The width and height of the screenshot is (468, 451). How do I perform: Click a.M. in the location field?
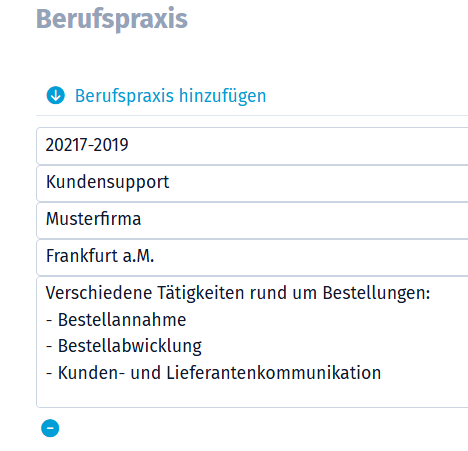click(x=138, y=256)
